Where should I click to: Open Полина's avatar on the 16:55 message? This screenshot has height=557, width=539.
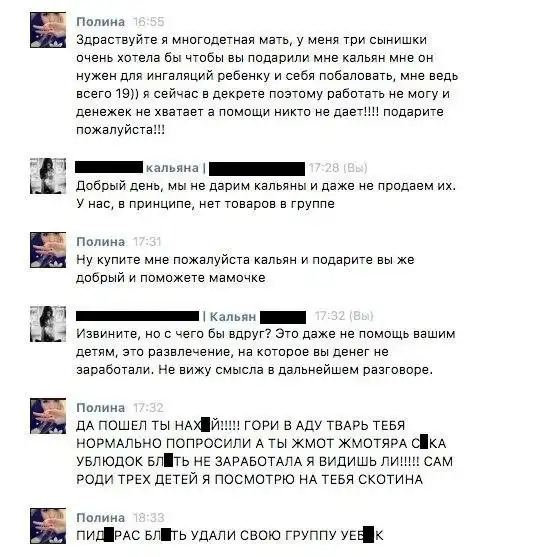click(x=48, y=30)
